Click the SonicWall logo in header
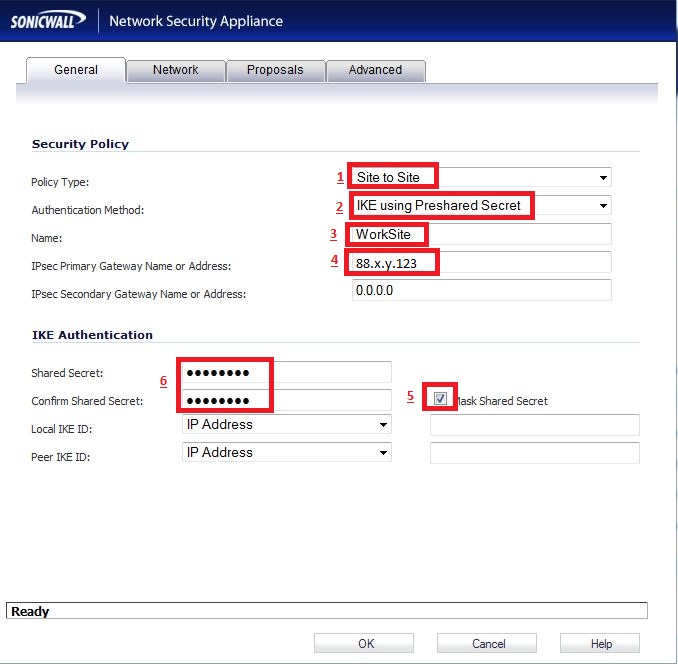The image size is (678, 664). pos(49,21)
